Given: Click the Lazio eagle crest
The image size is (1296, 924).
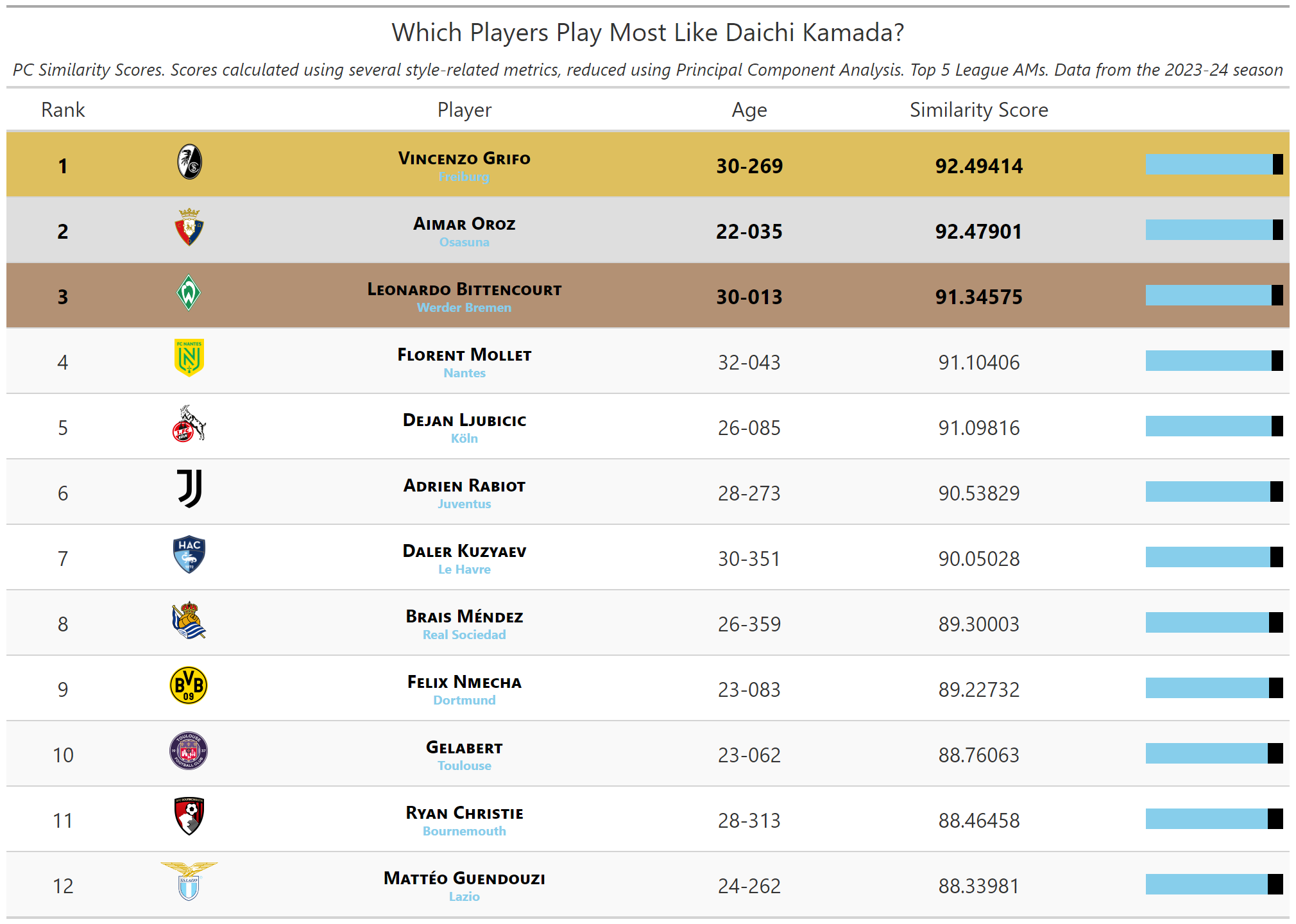Looking at the screenshot, I should (x=189, y=882).
